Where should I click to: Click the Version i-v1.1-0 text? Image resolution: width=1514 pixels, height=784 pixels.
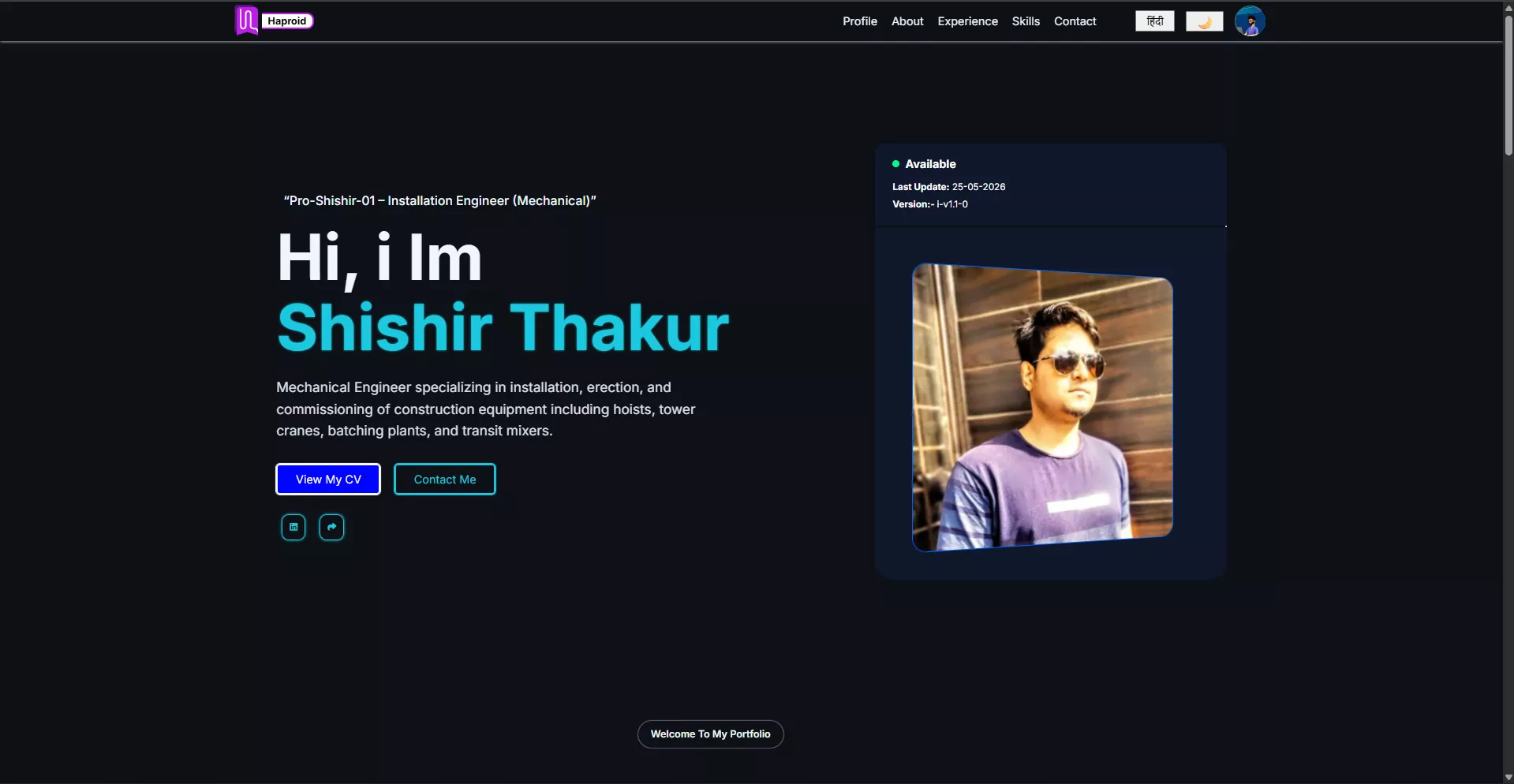point(930,204)
